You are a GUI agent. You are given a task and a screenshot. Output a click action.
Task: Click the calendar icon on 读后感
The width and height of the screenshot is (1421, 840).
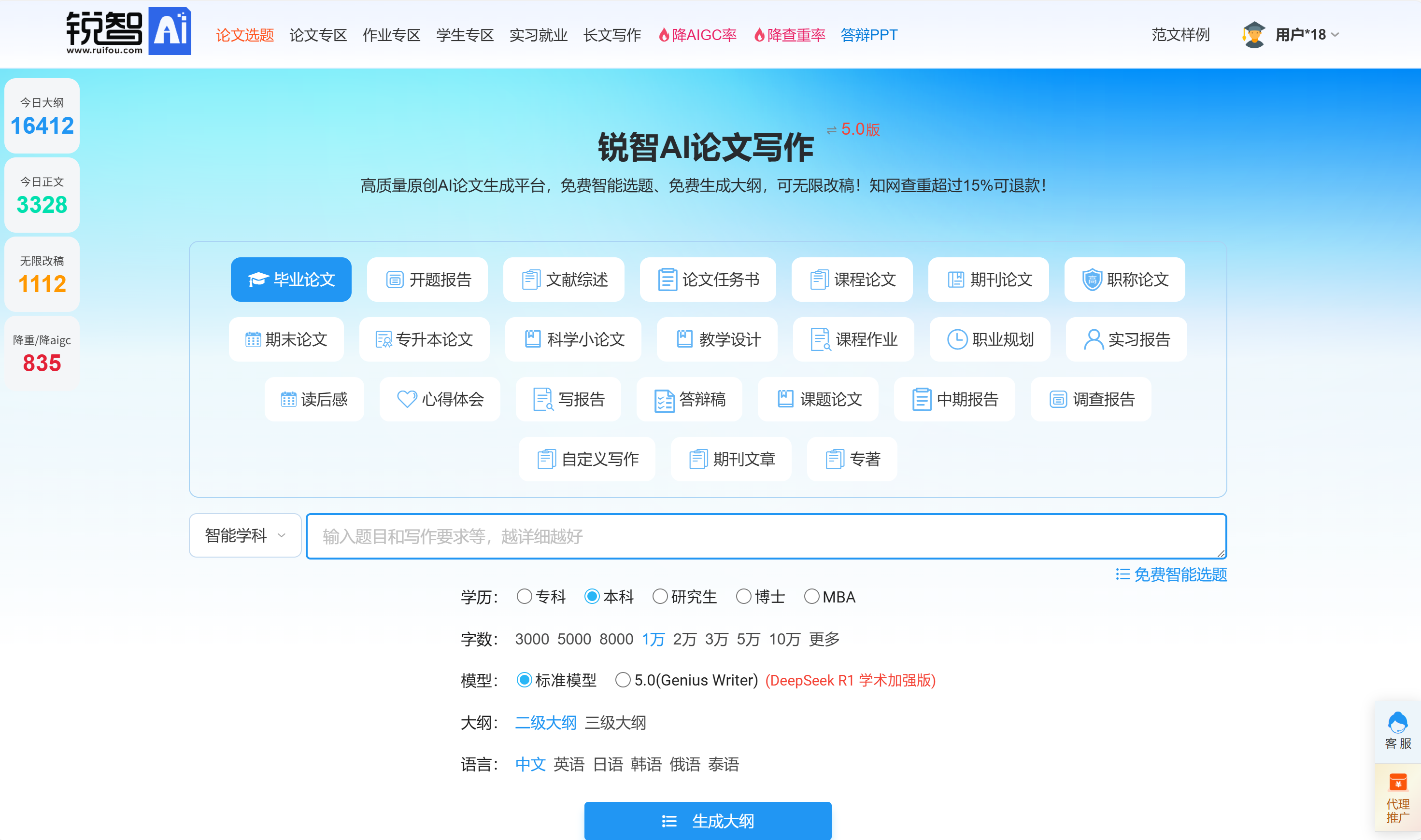(x=288, y=400)
